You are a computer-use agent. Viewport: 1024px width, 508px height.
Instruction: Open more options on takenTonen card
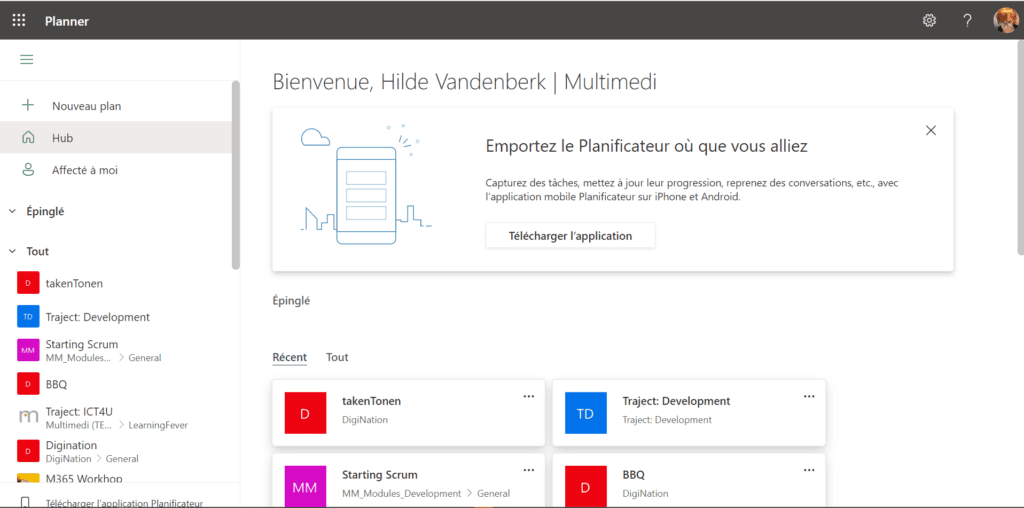528,396
